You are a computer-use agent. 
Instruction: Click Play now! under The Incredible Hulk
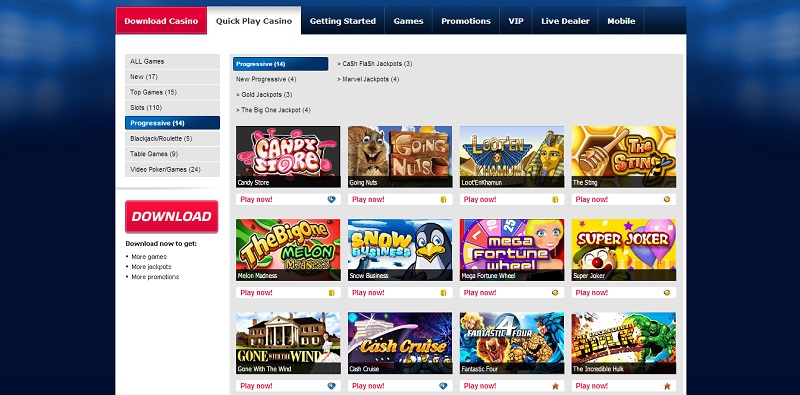pyautogui.click(x=591, y=386)
